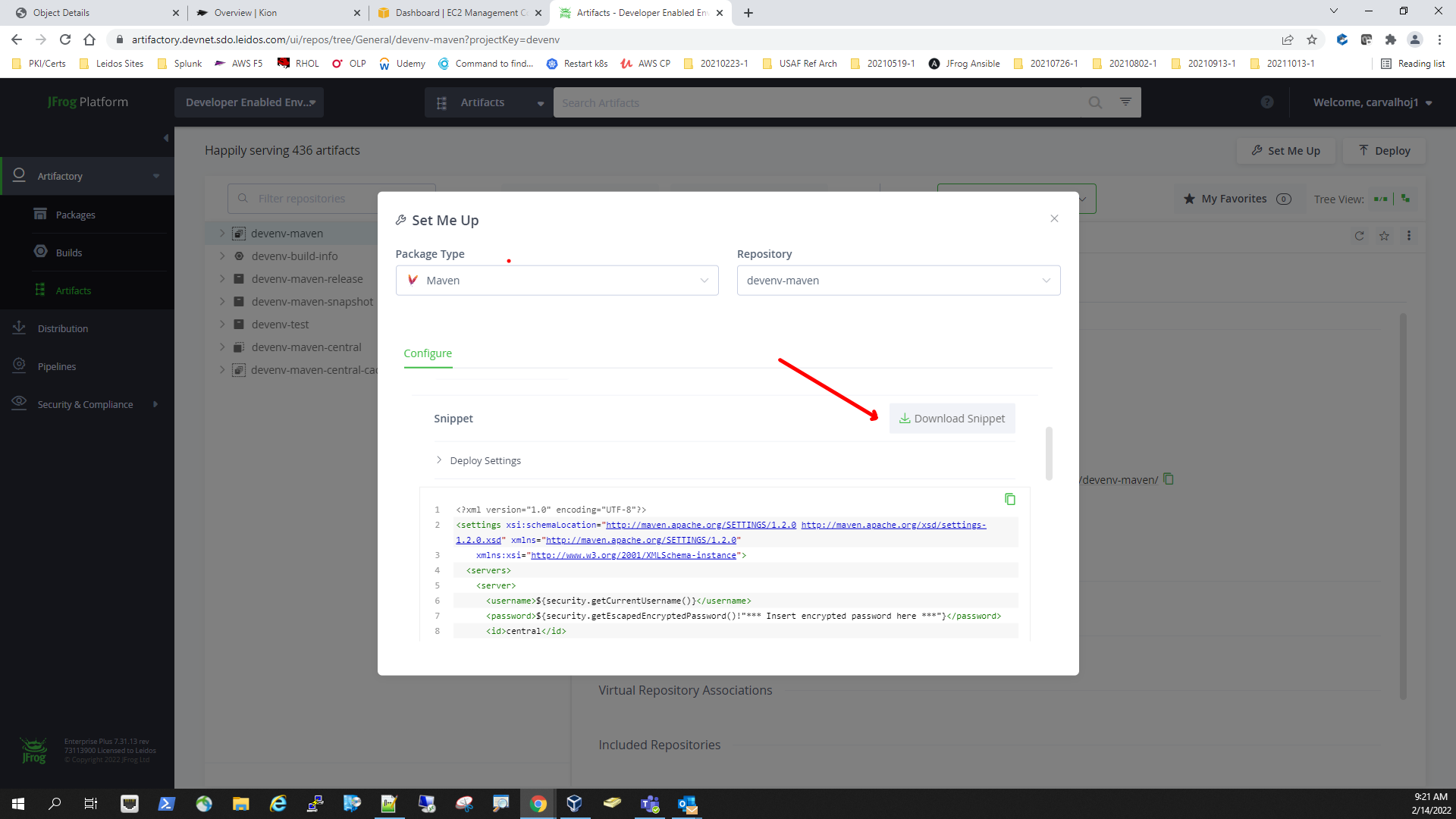
Task: Expand the devenv-maven-release repository
Action: pyautogui.click(x=222, y=279)
